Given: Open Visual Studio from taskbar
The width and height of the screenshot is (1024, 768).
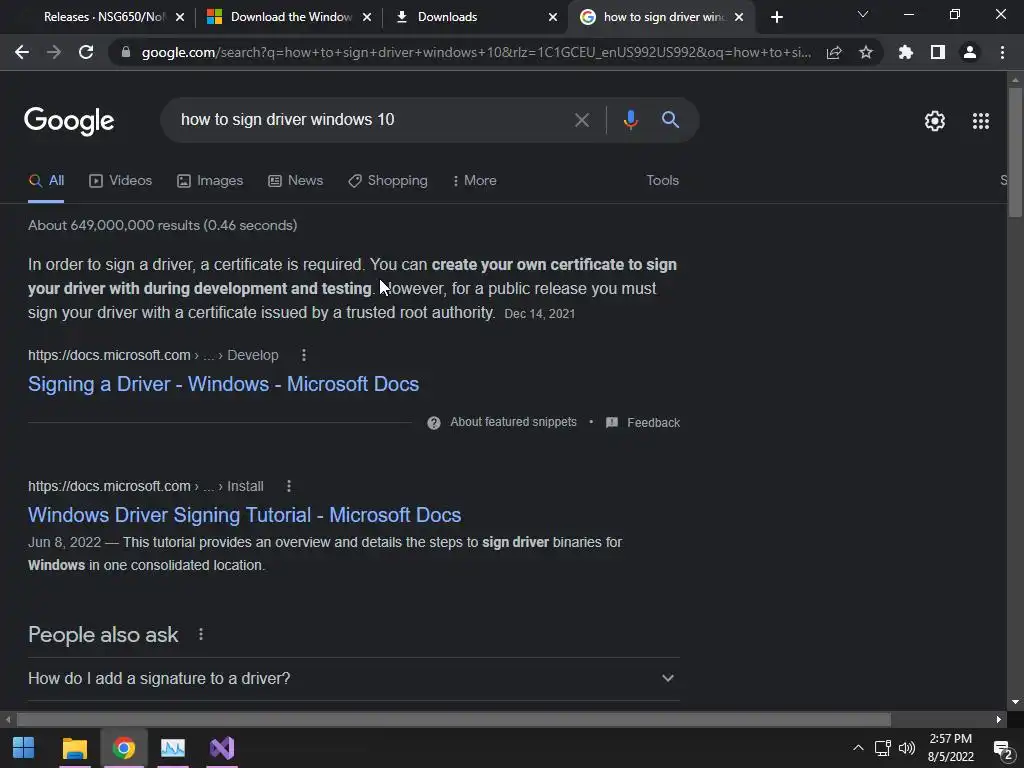Looking at the screenshot, I should tap(222, 748).
